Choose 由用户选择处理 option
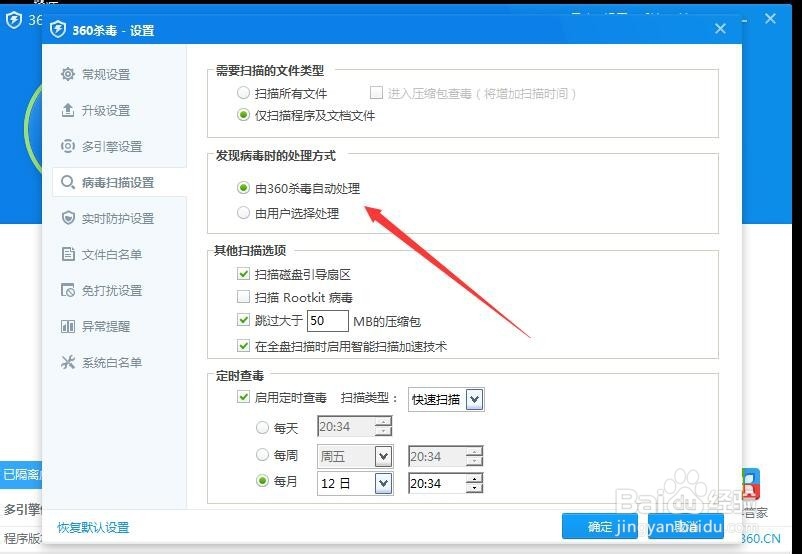This screenshot has width=802, height=554. pos(243,212)
